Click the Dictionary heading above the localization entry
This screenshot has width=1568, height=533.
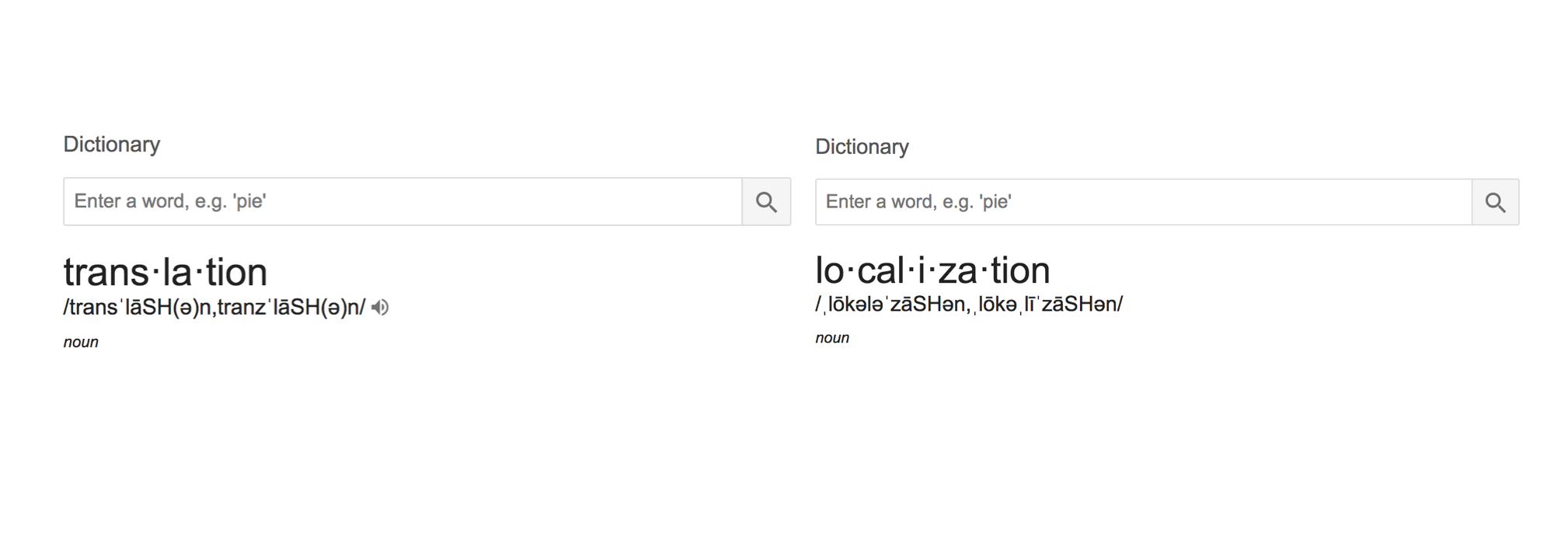click(862, 147)
